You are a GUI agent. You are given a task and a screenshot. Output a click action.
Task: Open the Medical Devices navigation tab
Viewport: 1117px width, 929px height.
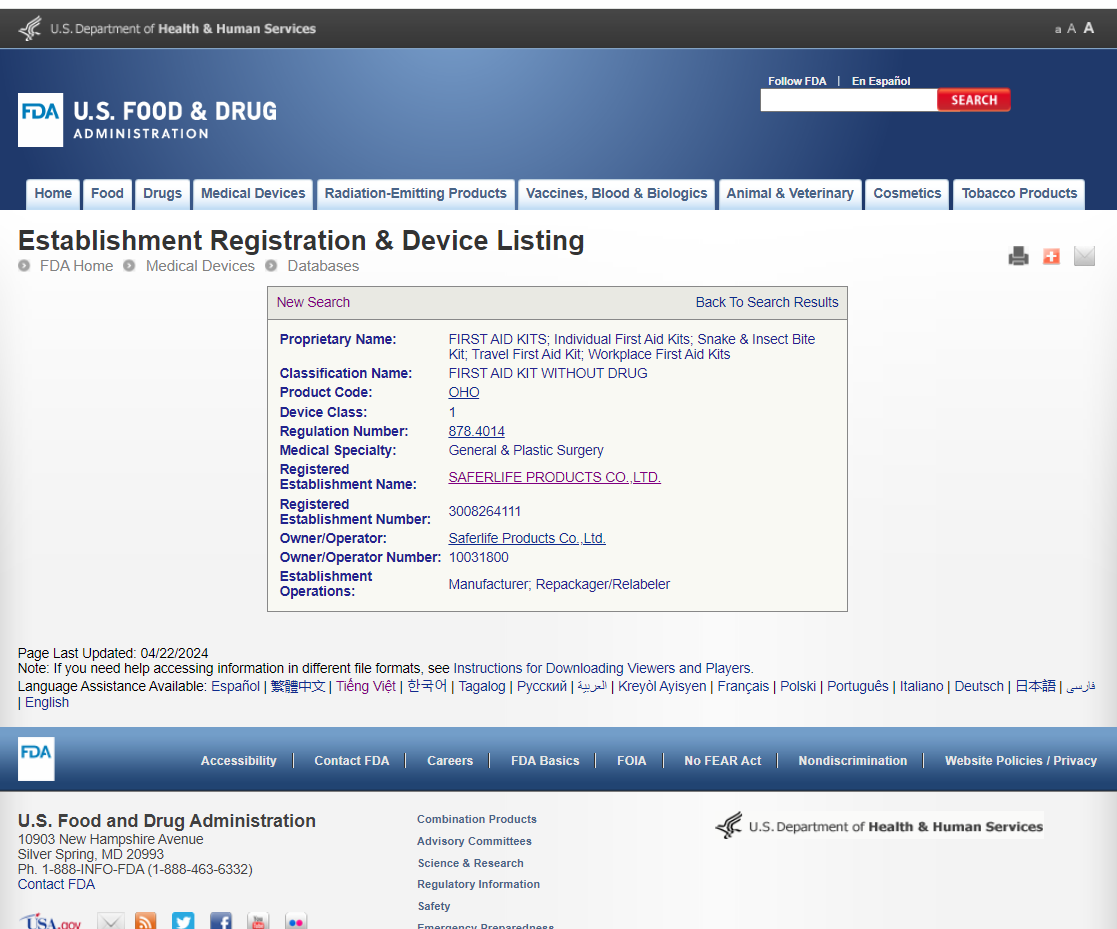point(253,194)
